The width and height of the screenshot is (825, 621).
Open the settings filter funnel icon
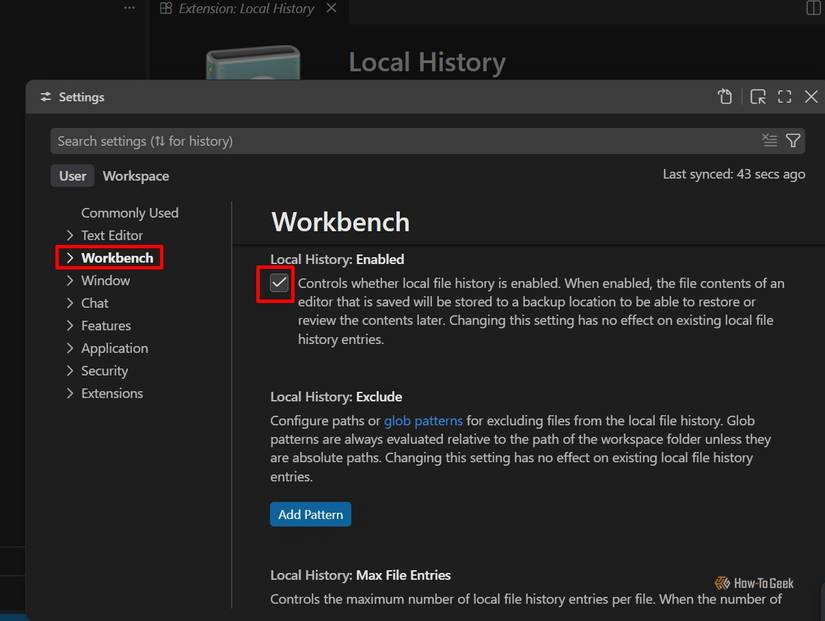click(x=793, y=141)
